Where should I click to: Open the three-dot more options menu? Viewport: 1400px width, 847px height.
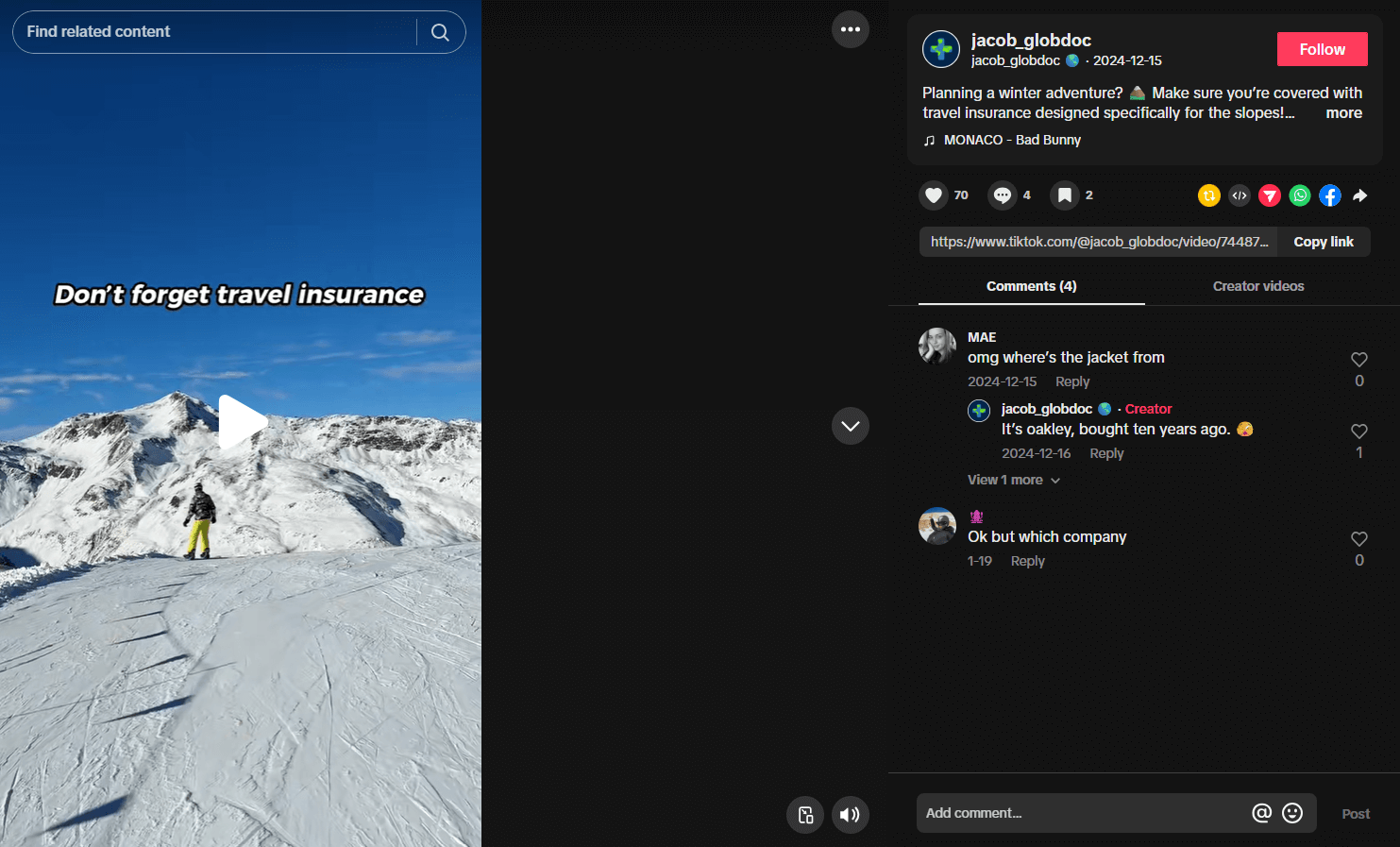pyautogui.click(x=850, y=29)
